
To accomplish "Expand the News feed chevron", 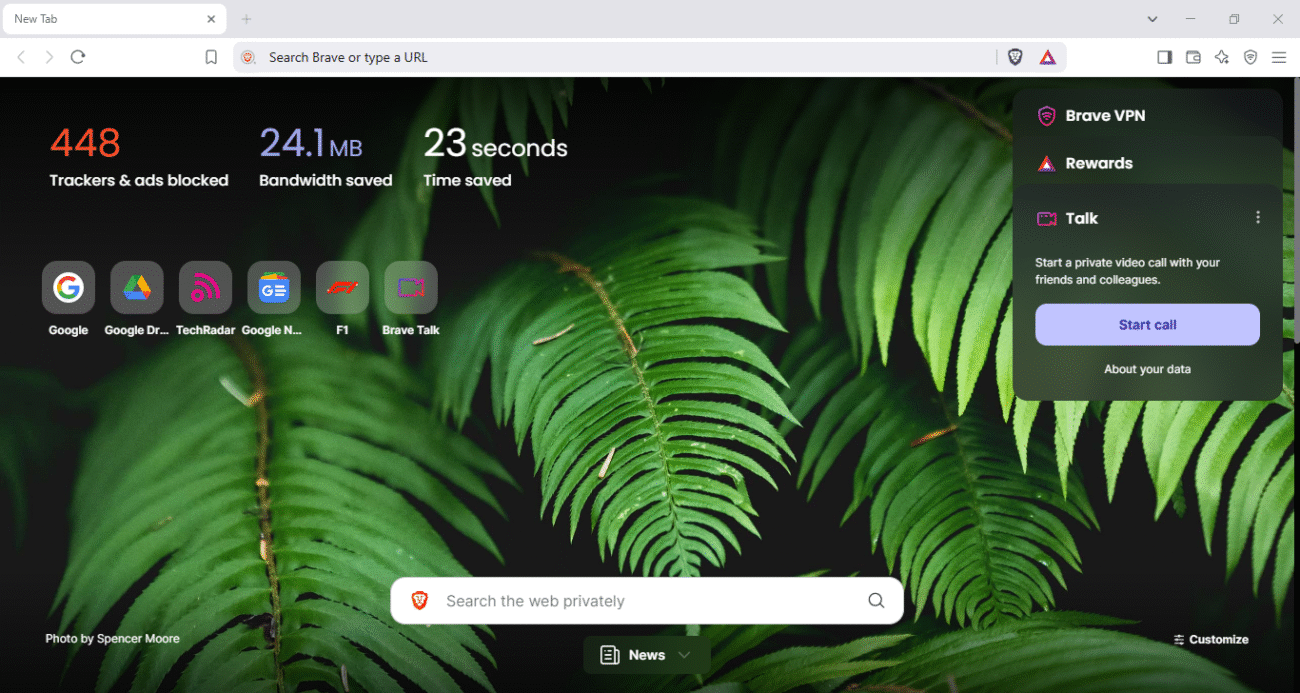I will (685, 655).
